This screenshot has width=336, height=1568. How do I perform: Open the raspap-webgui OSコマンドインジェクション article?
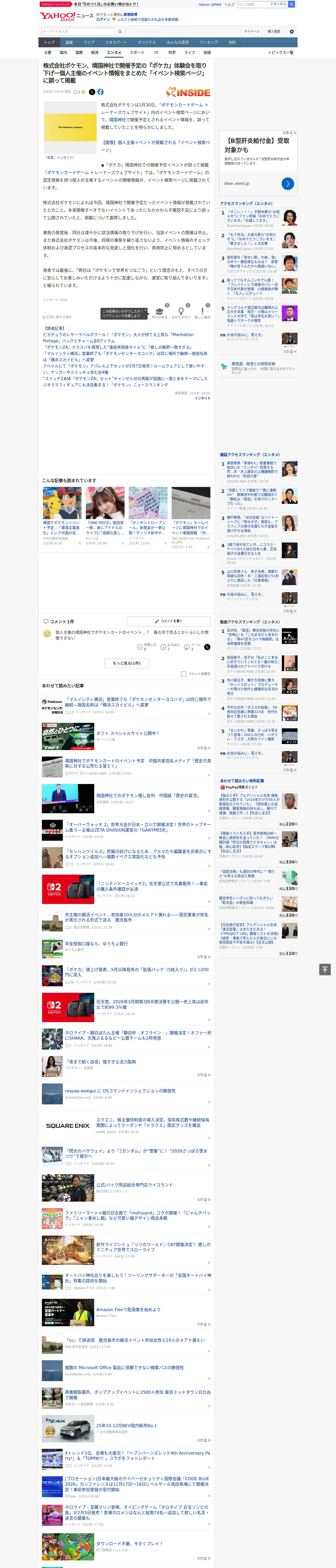(120, 1091)
